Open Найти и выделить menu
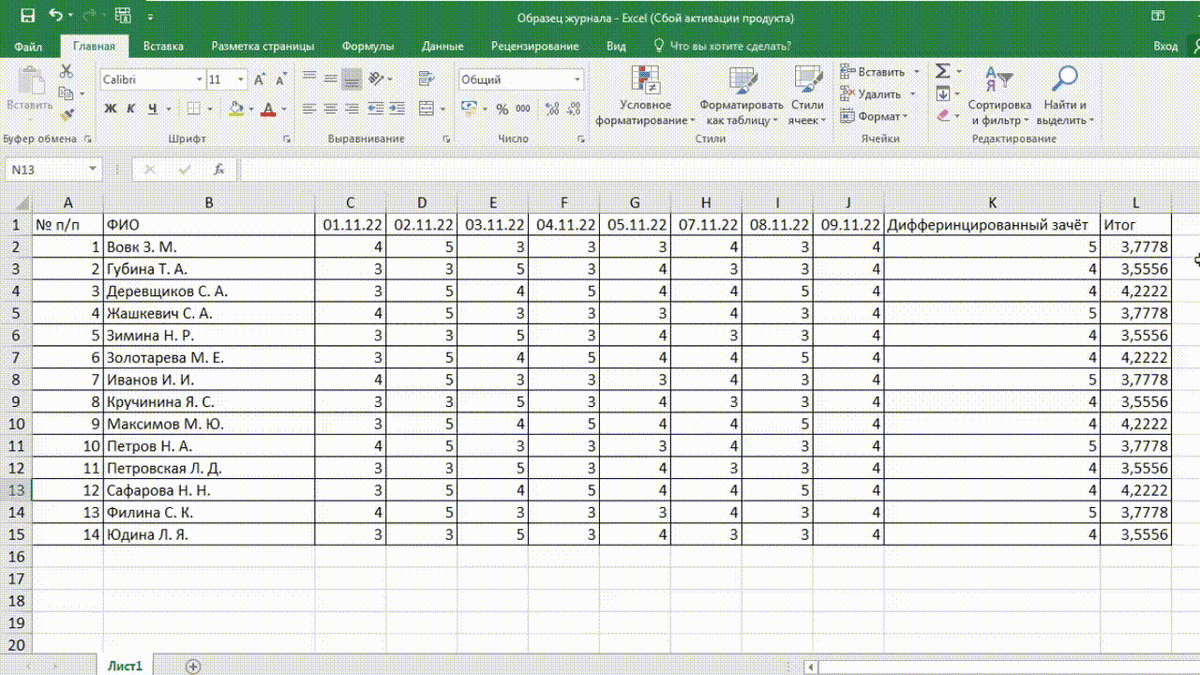 pyautogui.click(x=1065, y=96)
